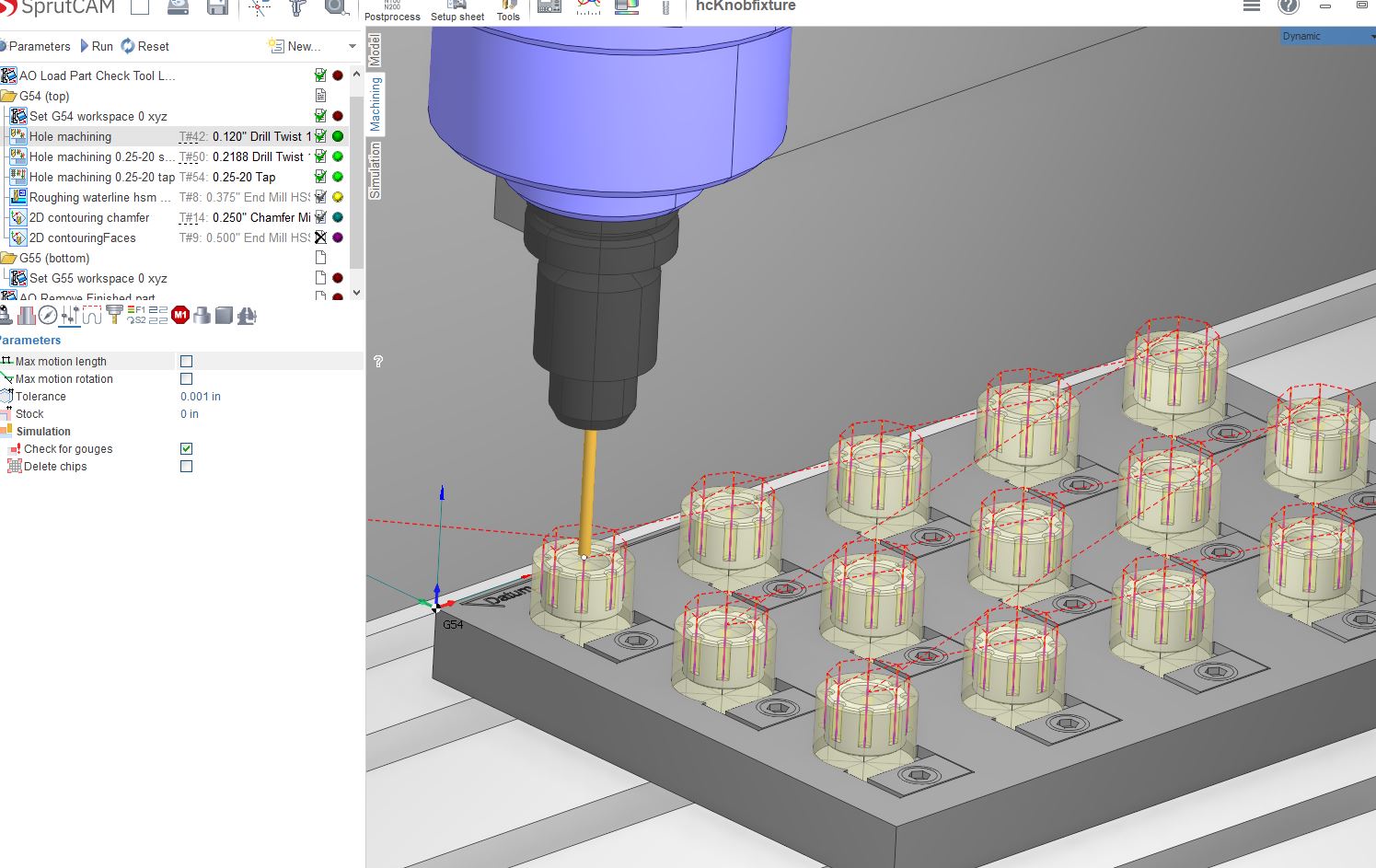This screenshot has height=868, width=1376.
Task: Select the AO Load Part Check Tool operation
Action: [x=97, y=75]
